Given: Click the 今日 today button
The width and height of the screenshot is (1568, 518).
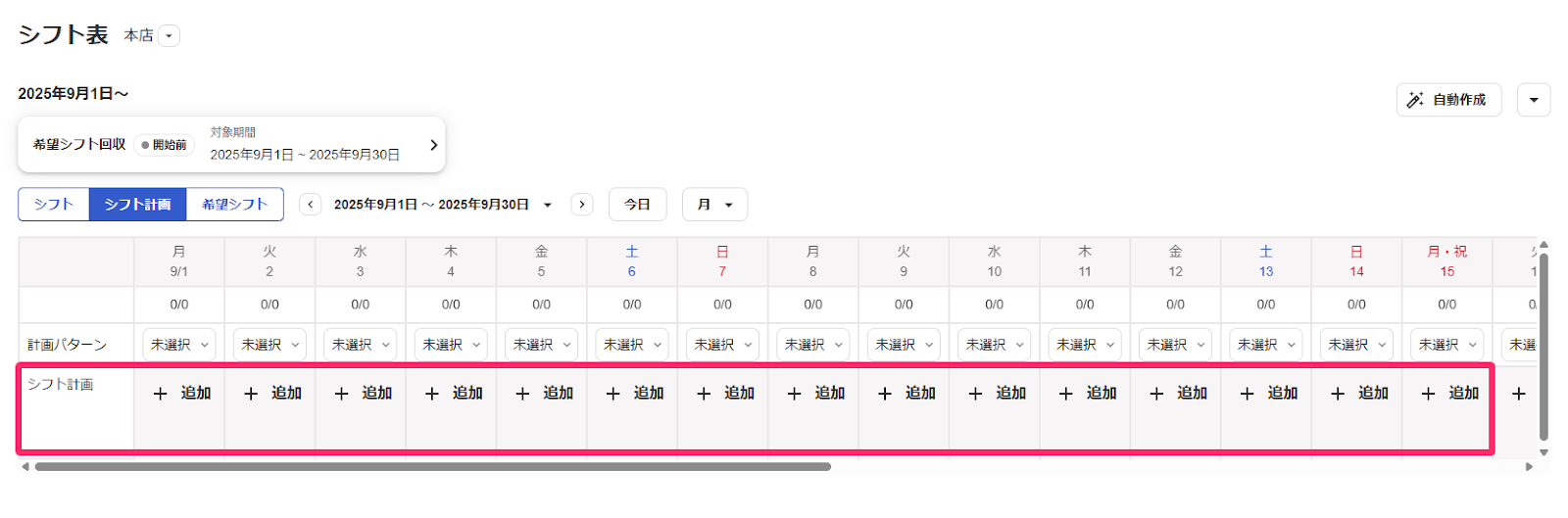Looking at the screenshot, I should (638, 205).
